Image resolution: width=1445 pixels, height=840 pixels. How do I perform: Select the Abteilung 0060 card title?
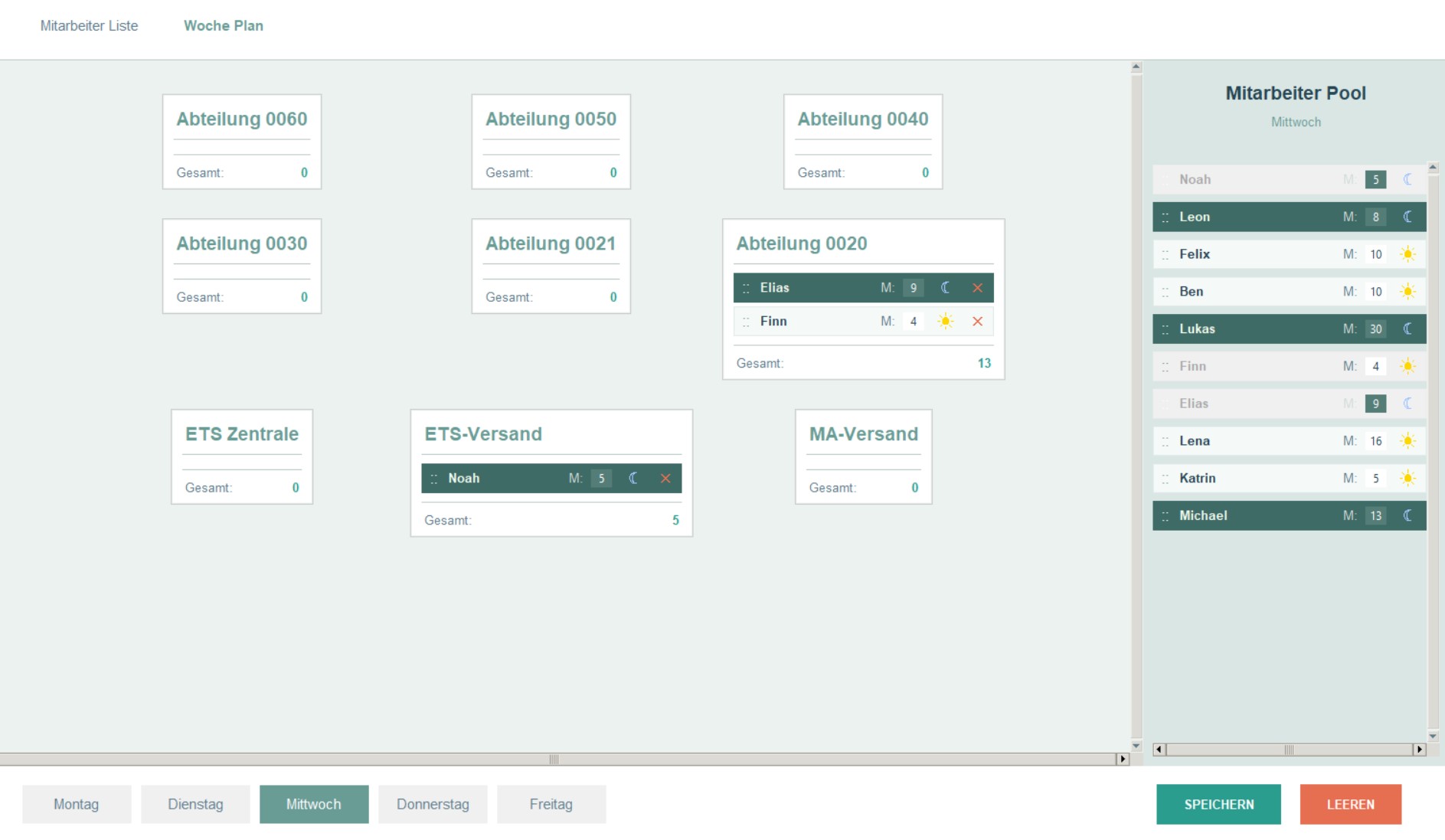coord(242,119)
